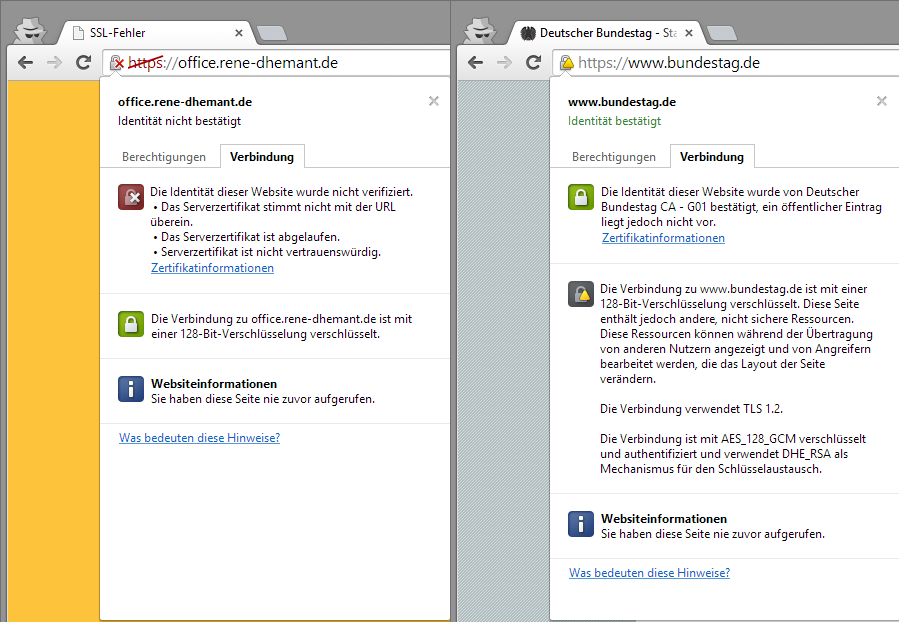Close the www.bundestag.de info popup
Screen dimensions: 899x622
(x=881, y=101)
